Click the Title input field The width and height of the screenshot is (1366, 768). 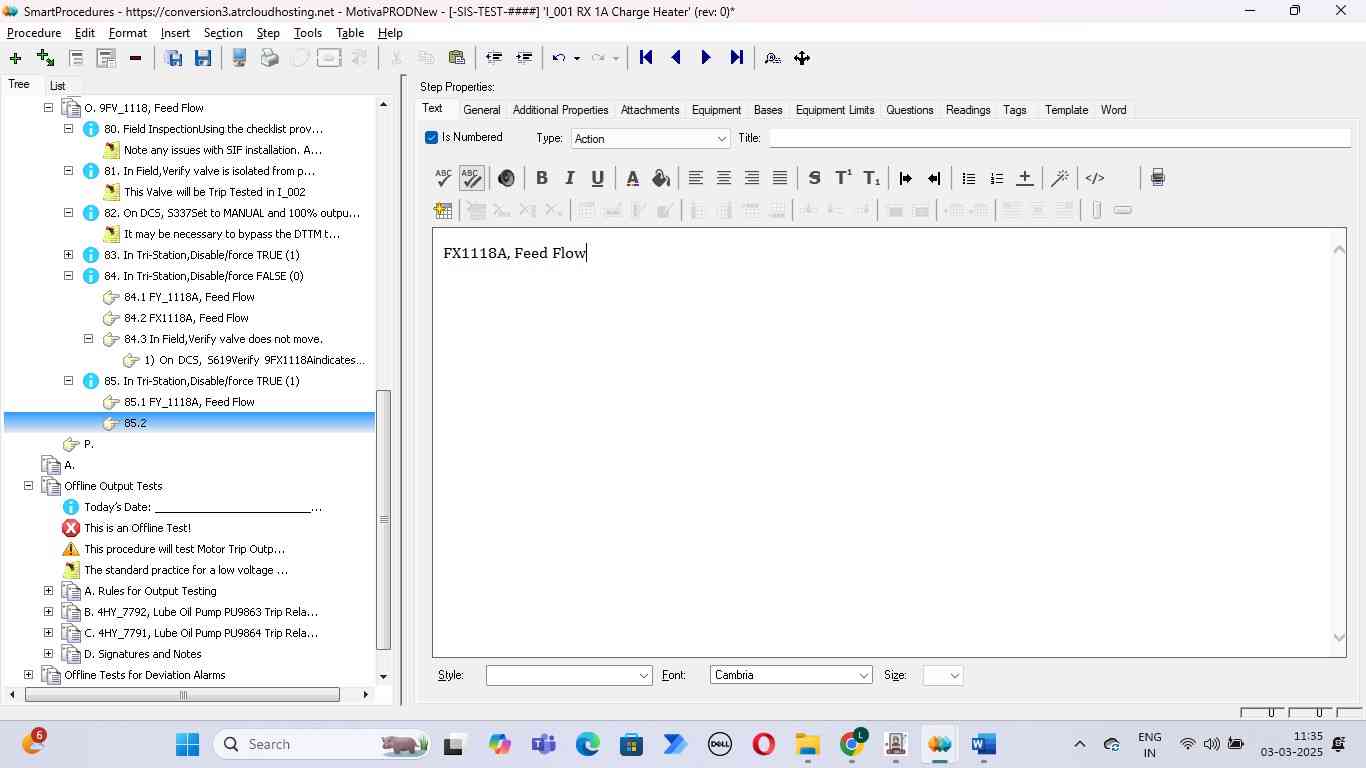pyautogui.click(x=1060, y=138)
